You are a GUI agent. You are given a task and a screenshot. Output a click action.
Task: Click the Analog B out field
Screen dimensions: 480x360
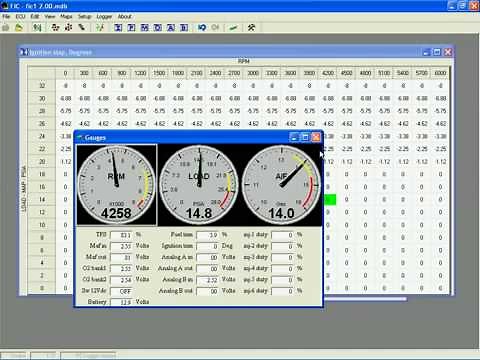[x=208, y=291]
